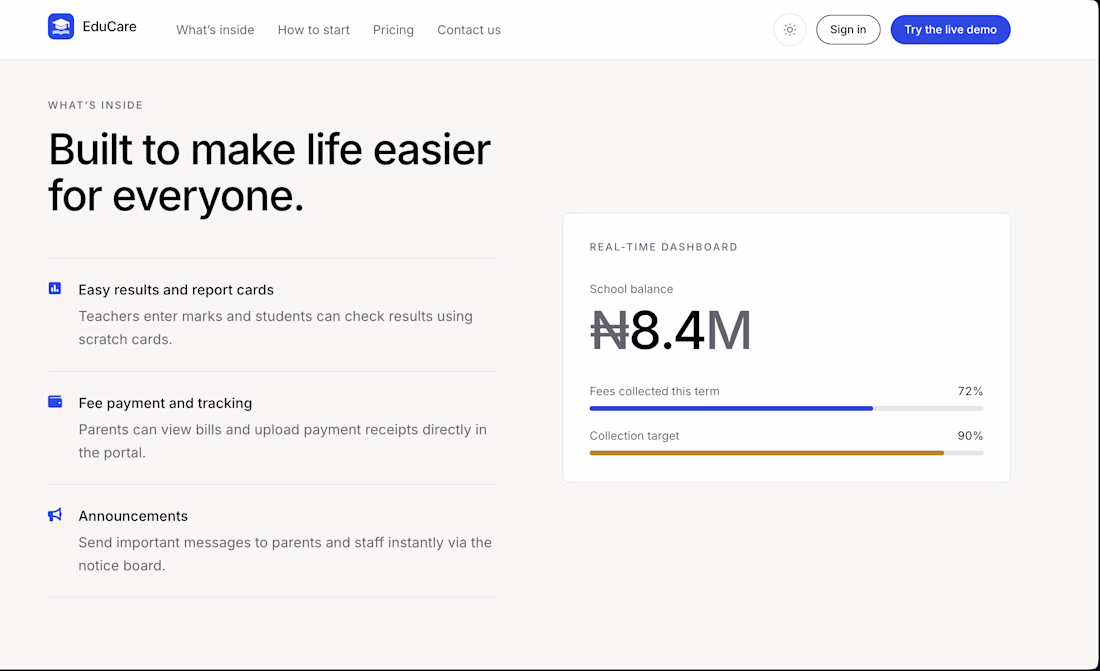Screen dimensions: 1100x671
Task: Launch Try the live demo button
Action: click(x=950, y=29)
